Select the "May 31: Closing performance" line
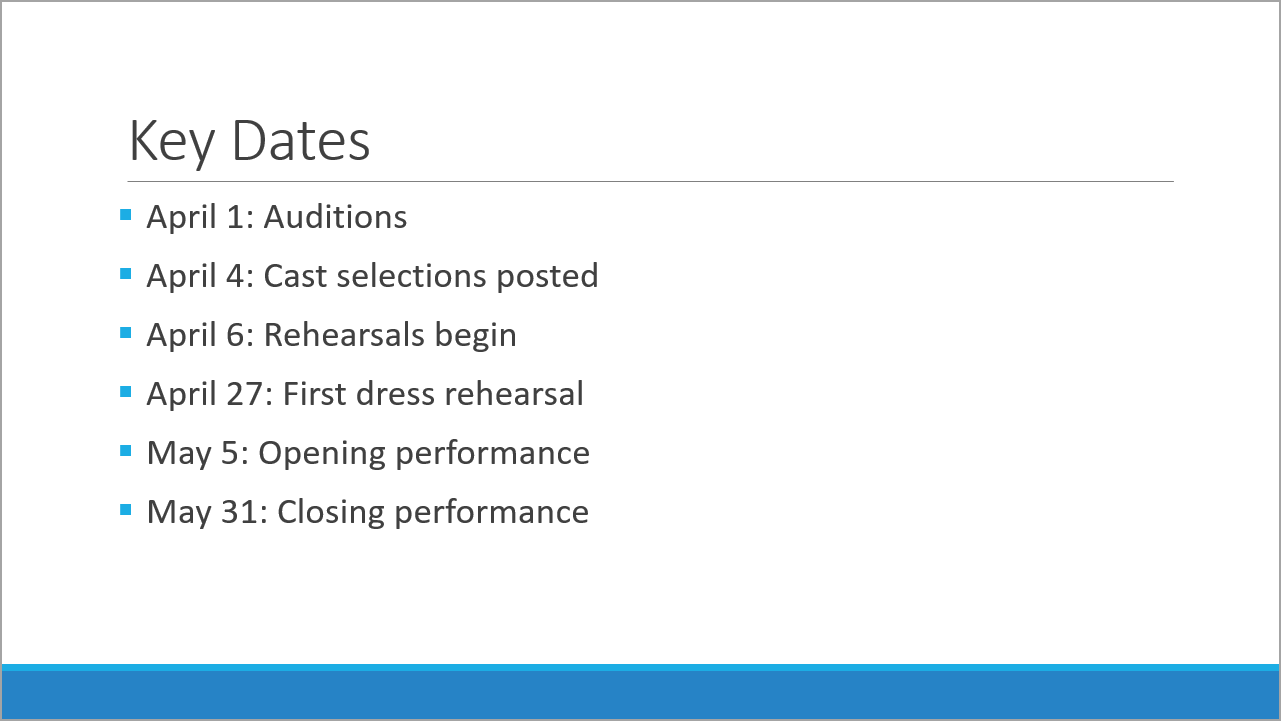This screenshot has width=1281, height=721. [367, 512]
